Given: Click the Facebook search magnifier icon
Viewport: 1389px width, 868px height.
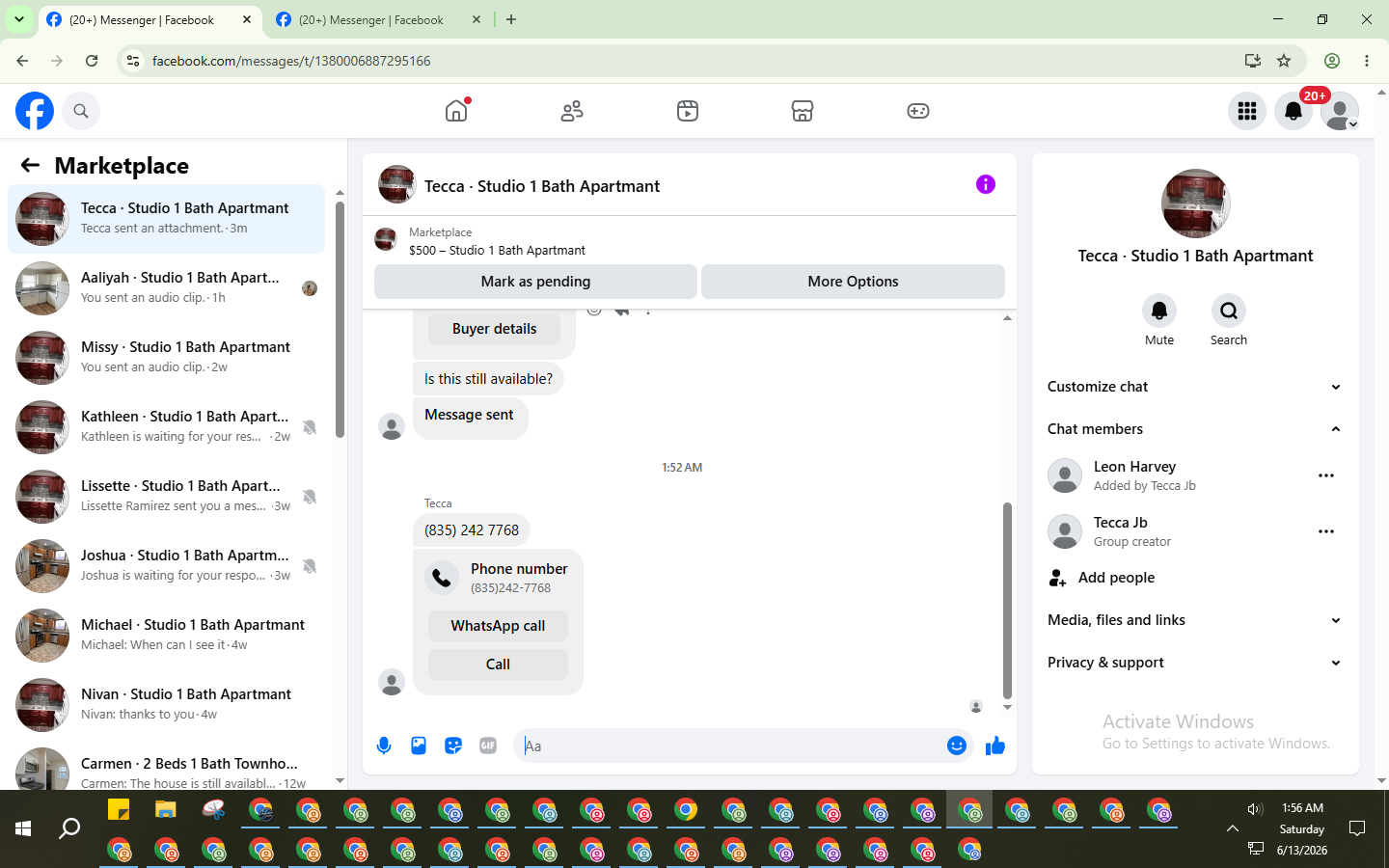Looking at the screenshot, I should (x=81, y=111).
